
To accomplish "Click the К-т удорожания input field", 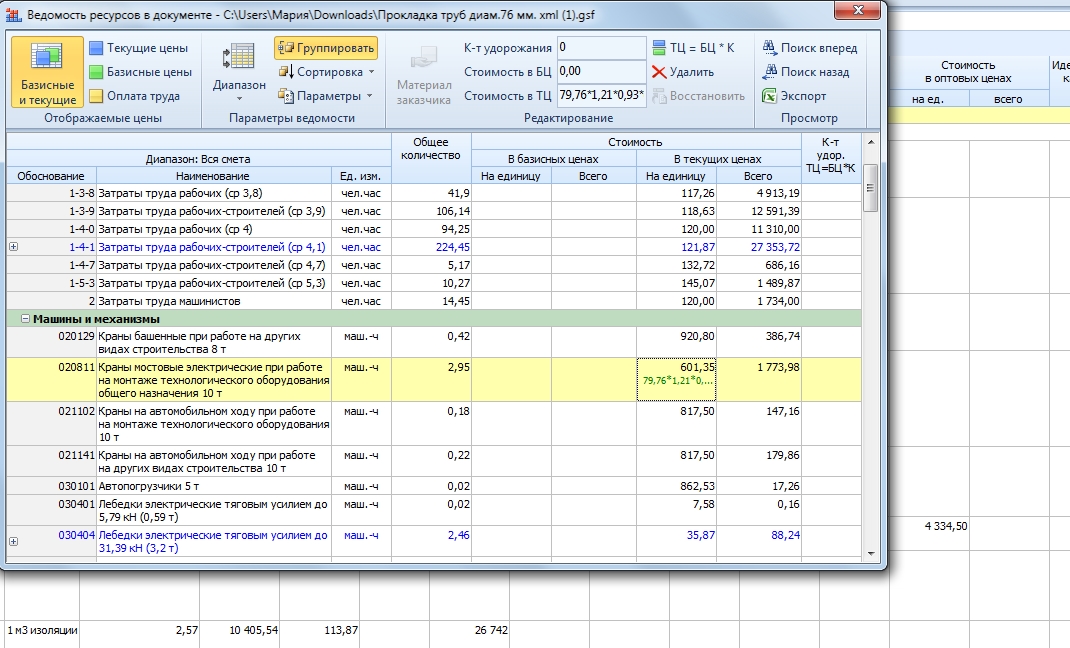I will pos(601,48).
